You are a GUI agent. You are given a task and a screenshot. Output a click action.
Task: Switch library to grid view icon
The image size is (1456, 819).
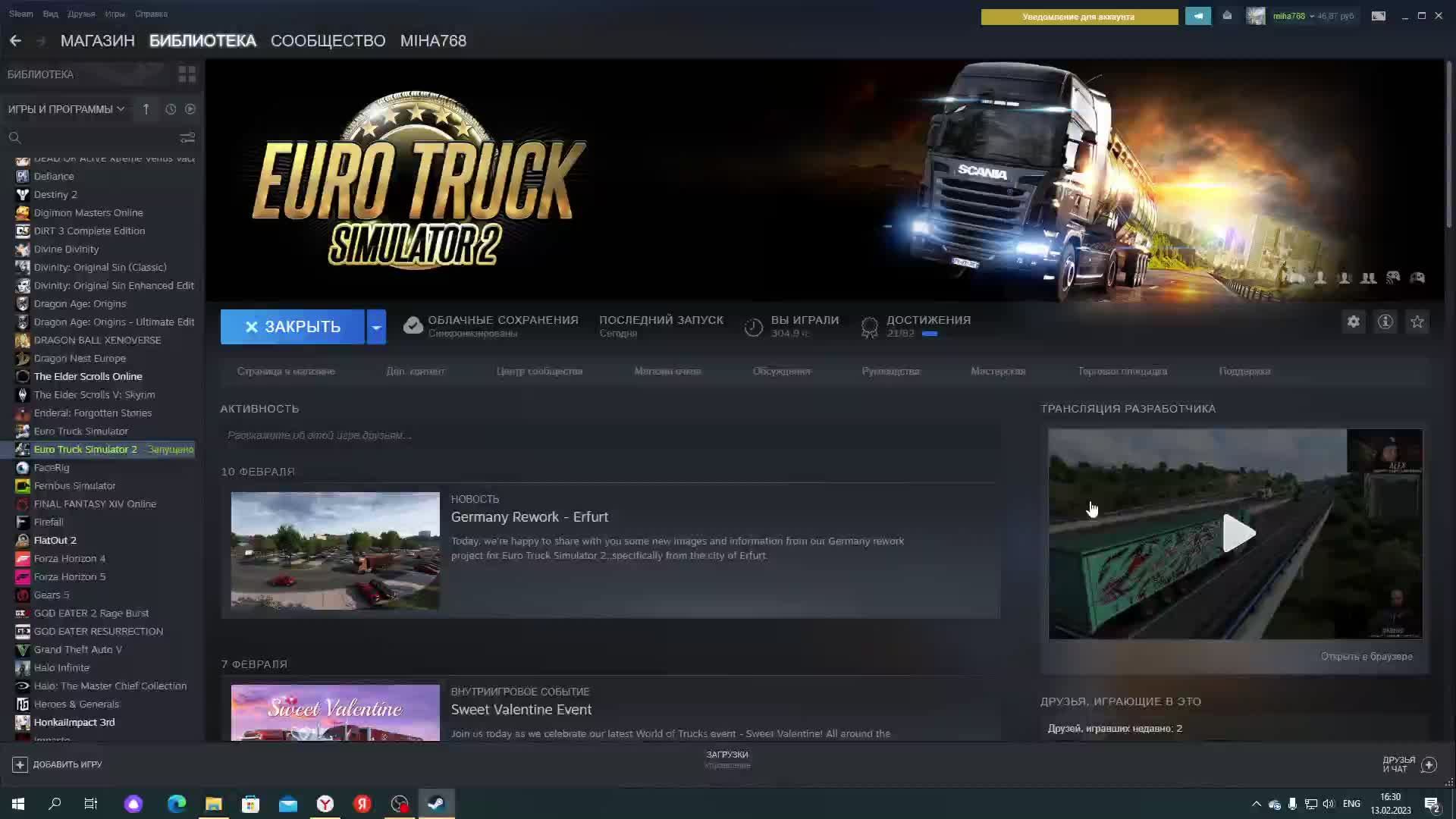(x=187, y=74)
